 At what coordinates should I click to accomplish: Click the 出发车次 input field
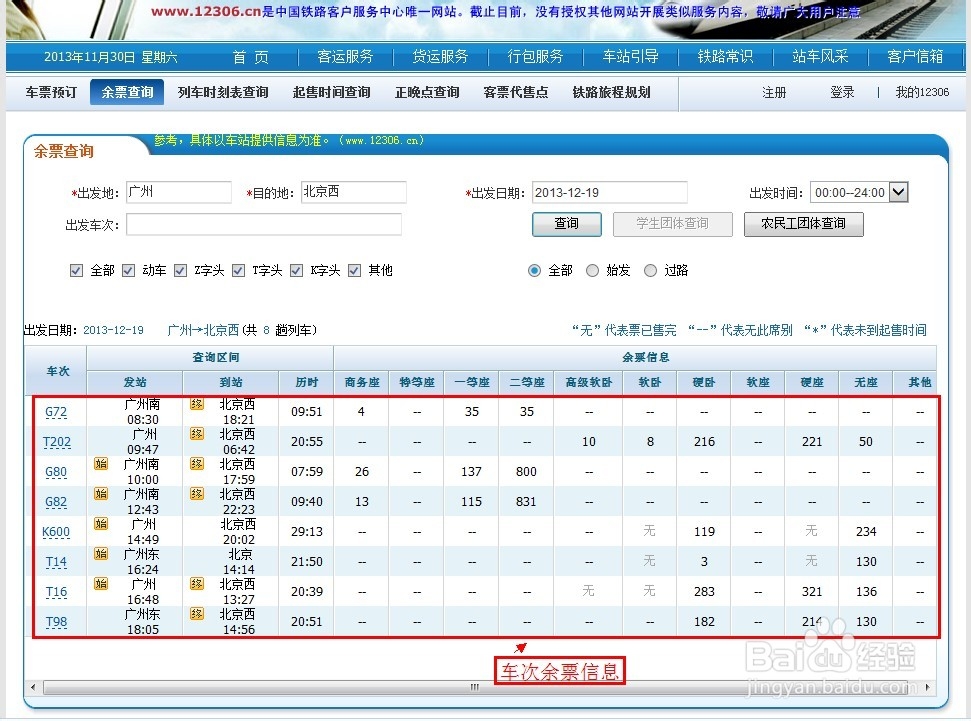click(x=264, y=224)
